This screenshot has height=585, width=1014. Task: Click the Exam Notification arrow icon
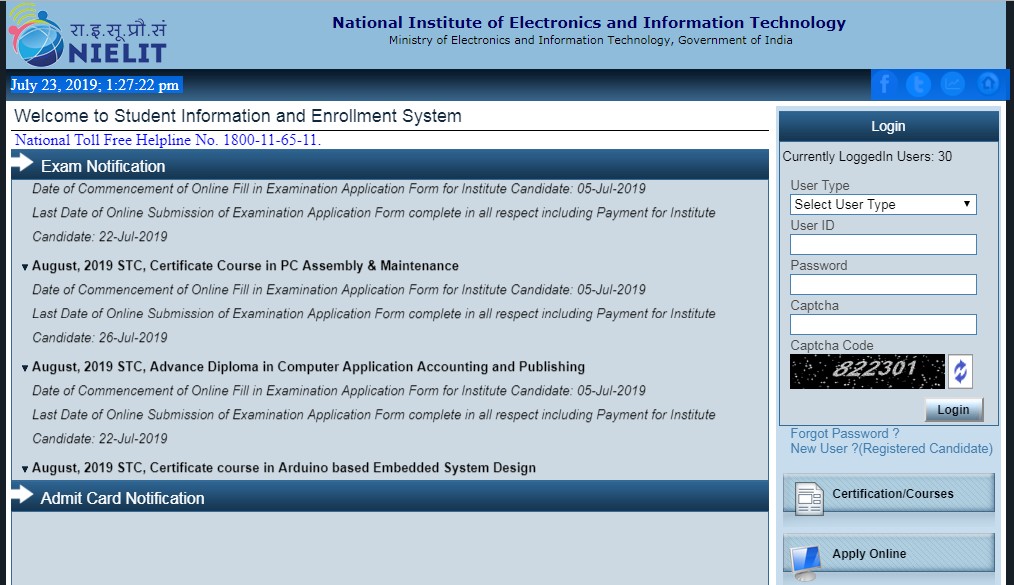pyautogui.click(x=23, y=163)
